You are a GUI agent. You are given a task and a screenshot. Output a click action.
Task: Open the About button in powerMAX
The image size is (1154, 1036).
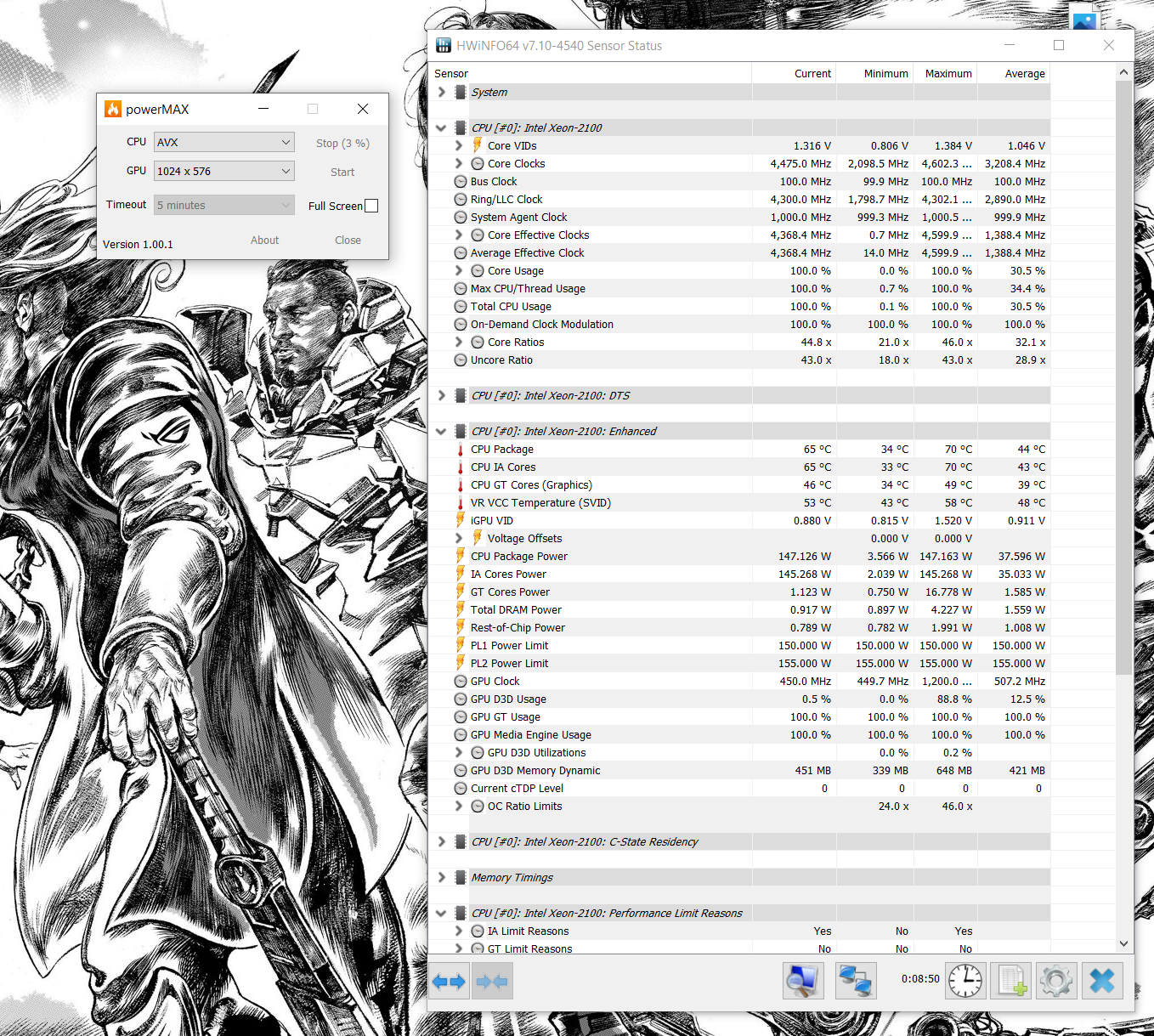click(x=264, y=240)
